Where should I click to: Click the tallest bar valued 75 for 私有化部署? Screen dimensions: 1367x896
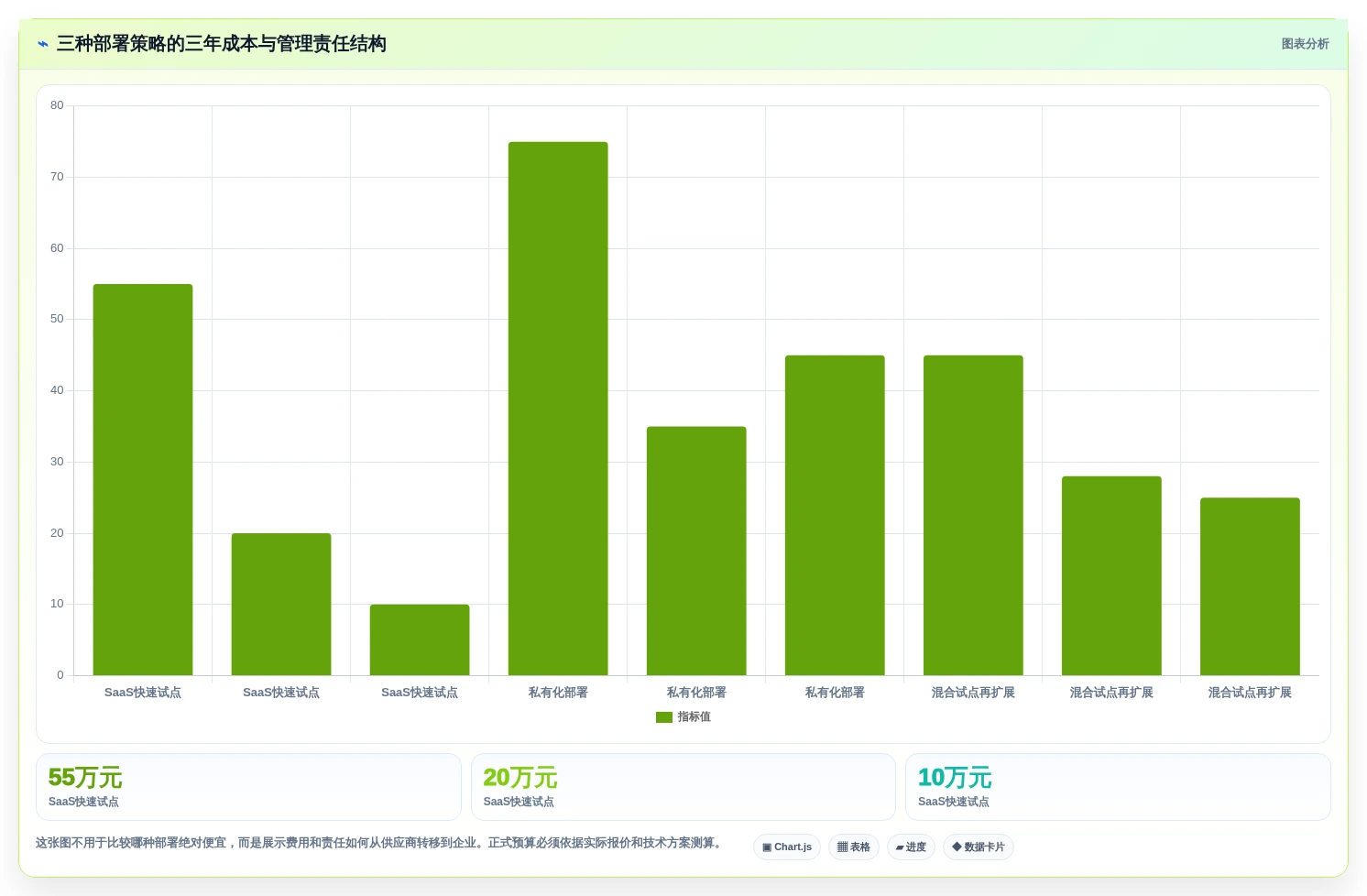coord(558,409)
